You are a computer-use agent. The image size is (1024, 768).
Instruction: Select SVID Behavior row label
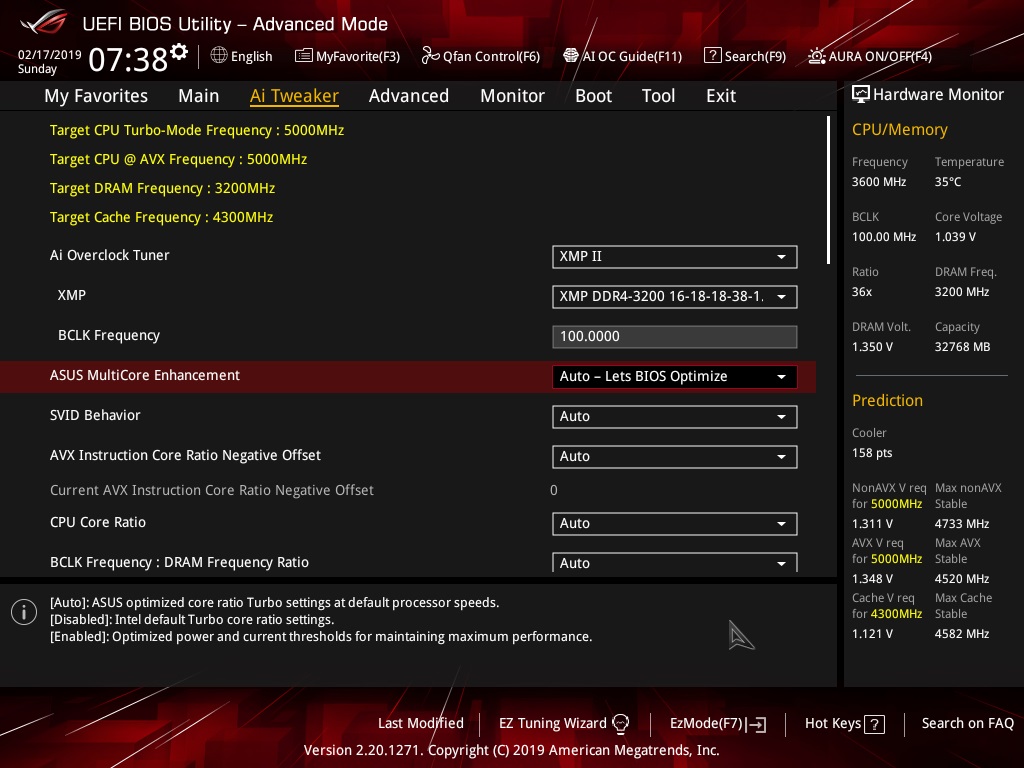pos(95,415)
